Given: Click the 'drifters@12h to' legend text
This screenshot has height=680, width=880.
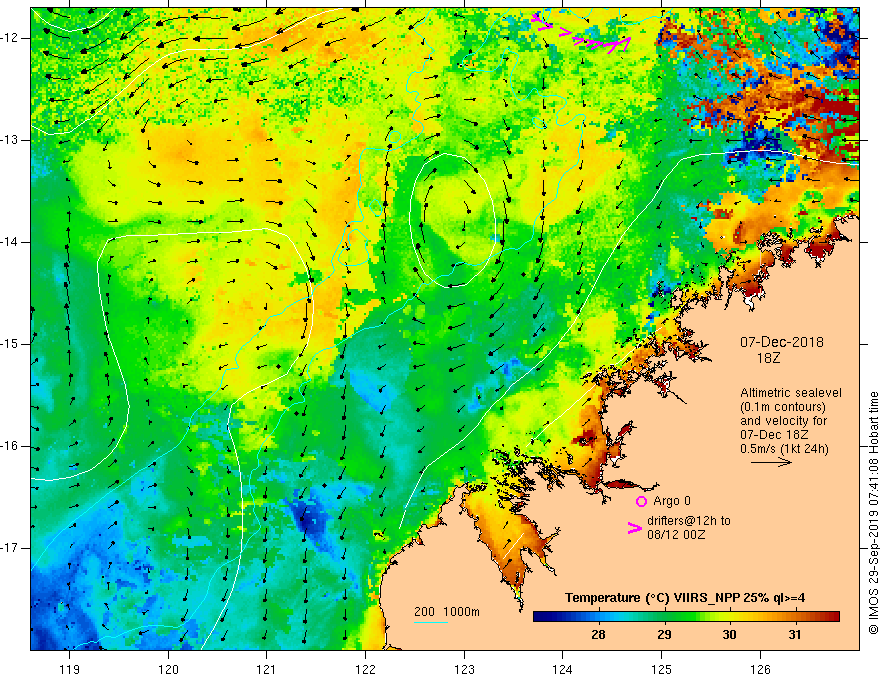Looking at the screenshot, I should coord(689,521).
